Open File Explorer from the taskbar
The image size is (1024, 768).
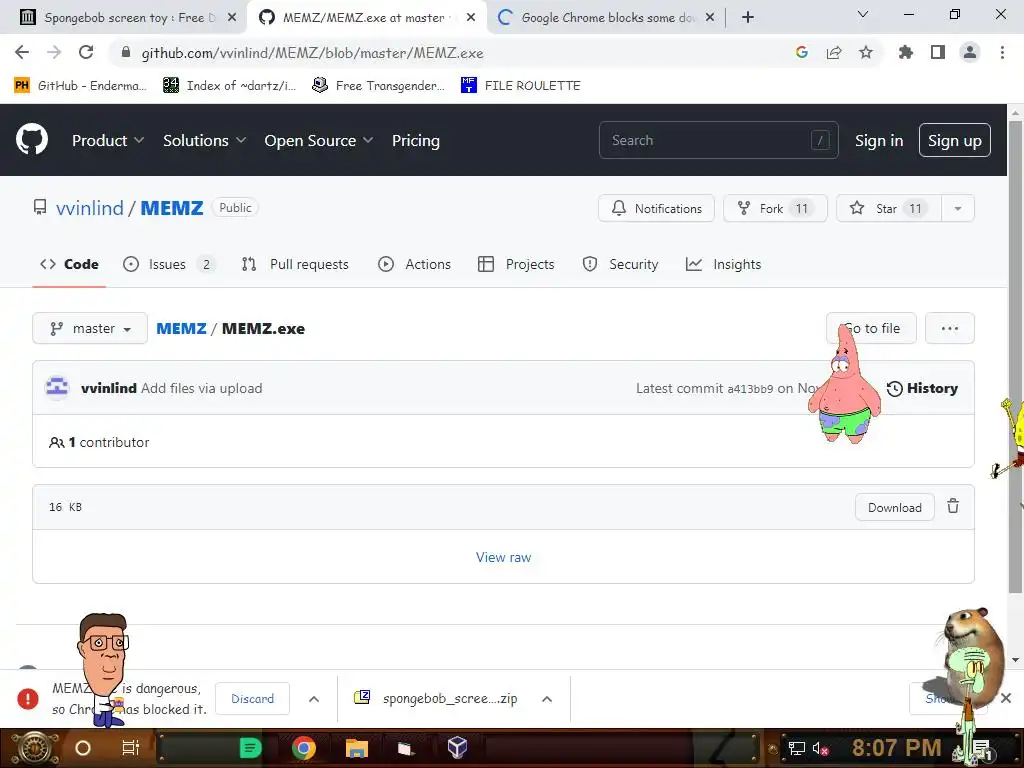pyautogui.click(x=357, y=748)
